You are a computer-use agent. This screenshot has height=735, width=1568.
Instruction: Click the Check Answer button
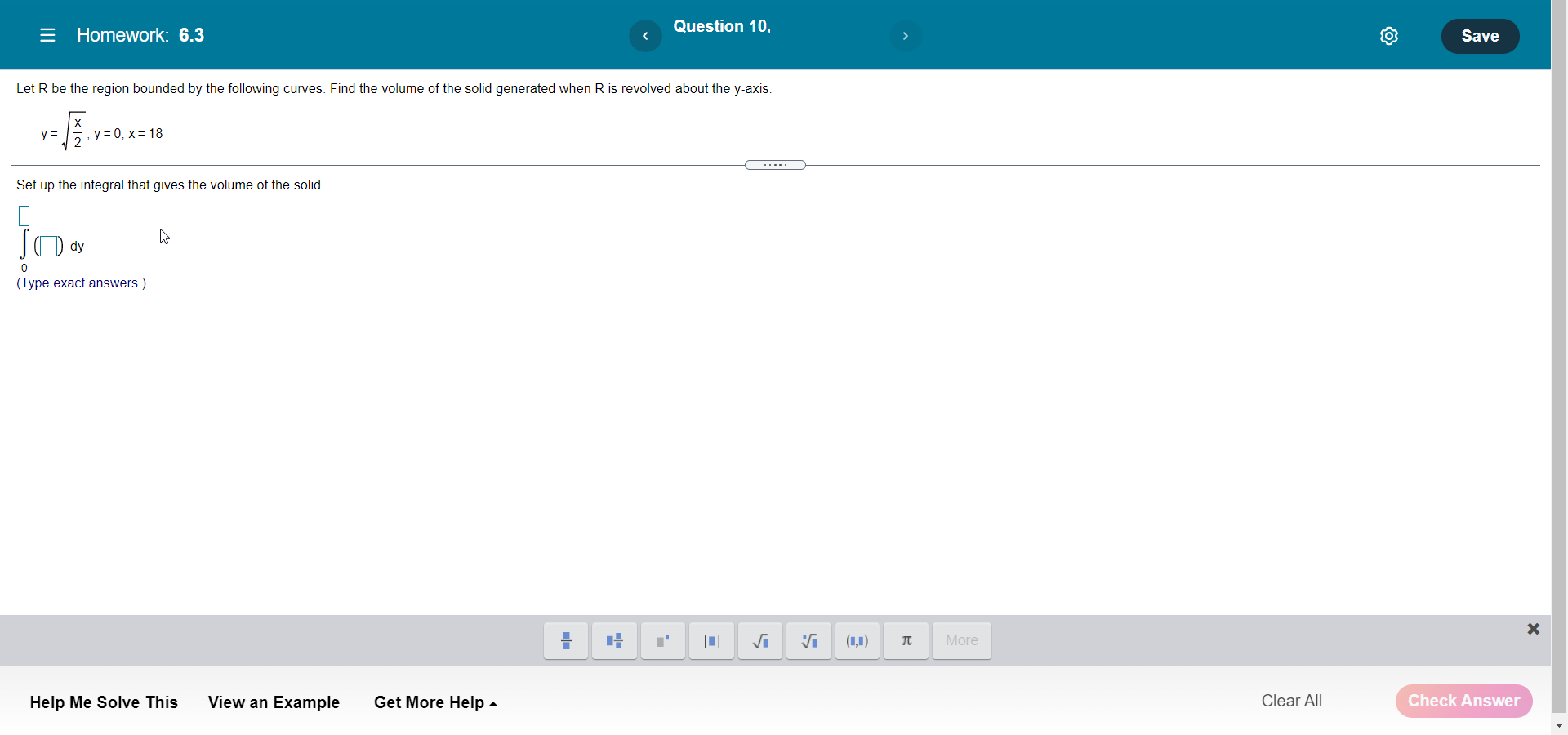1463,701
